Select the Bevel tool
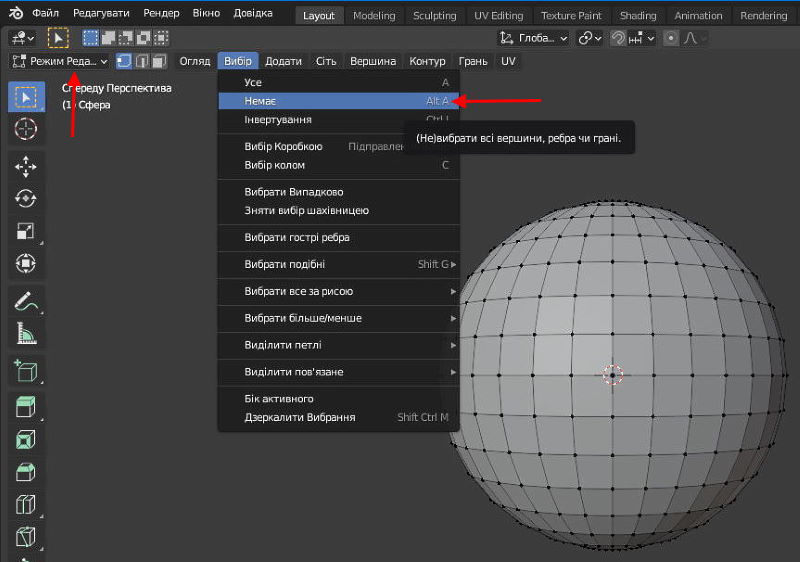This screenshot has width=800, height=562. click(26, 472)
